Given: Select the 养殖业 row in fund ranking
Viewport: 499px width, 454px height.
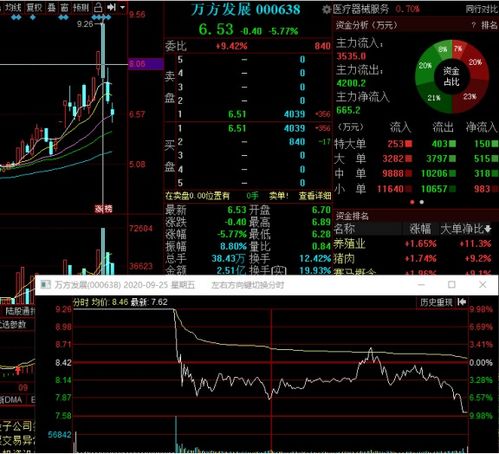Looking at the screenshot, I should pyautogui.click(x=415, y=244).
